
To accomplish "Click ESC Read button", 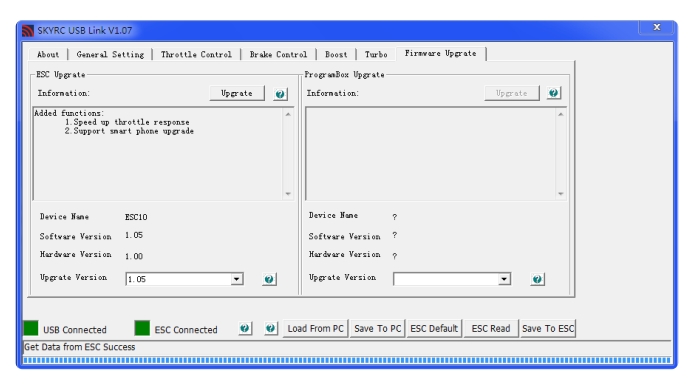I will point(491,329).
